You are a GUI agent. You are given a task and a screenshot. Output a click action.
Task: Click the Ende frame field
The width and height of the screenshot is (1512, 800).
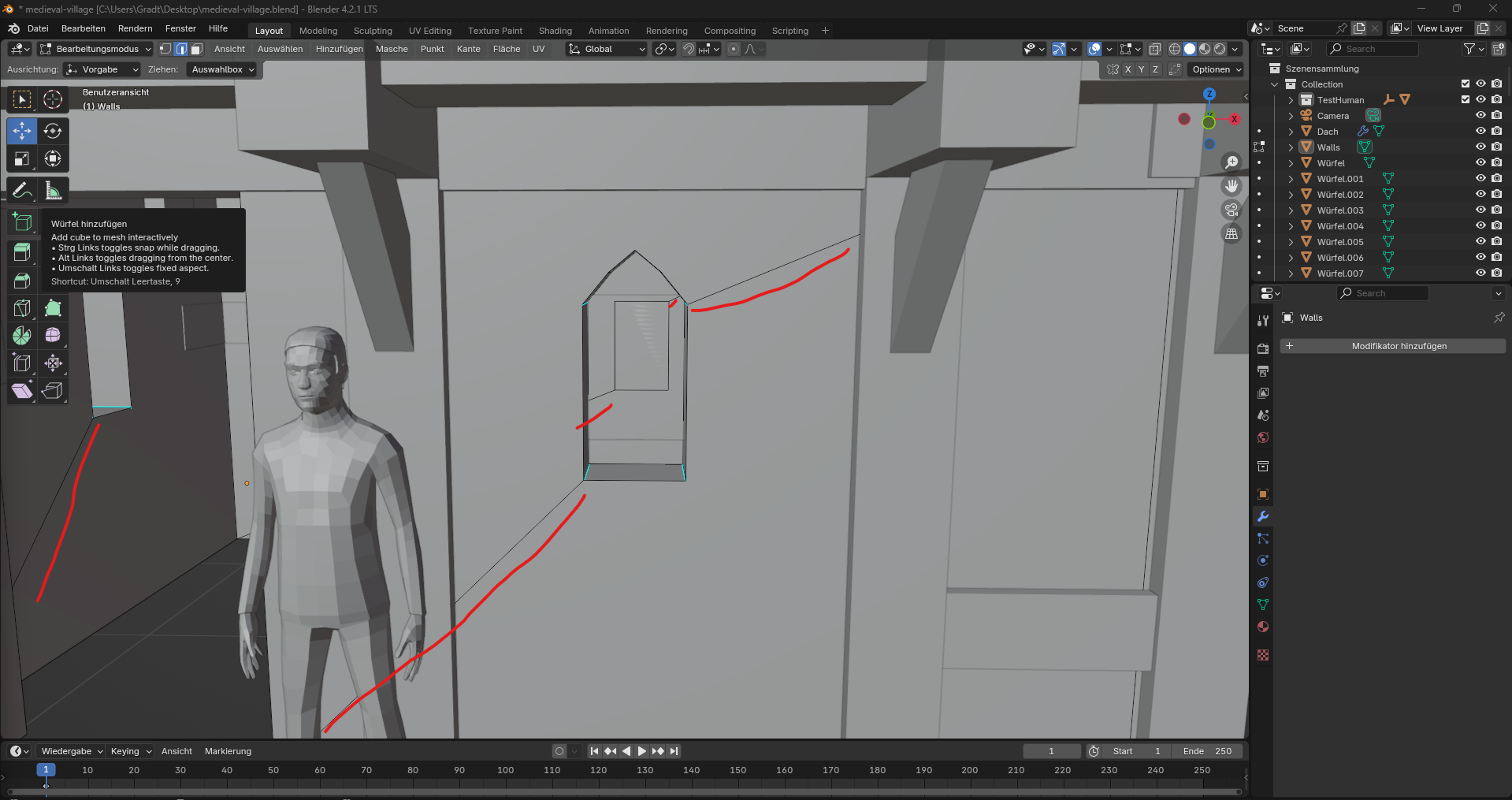point(1207,751)
